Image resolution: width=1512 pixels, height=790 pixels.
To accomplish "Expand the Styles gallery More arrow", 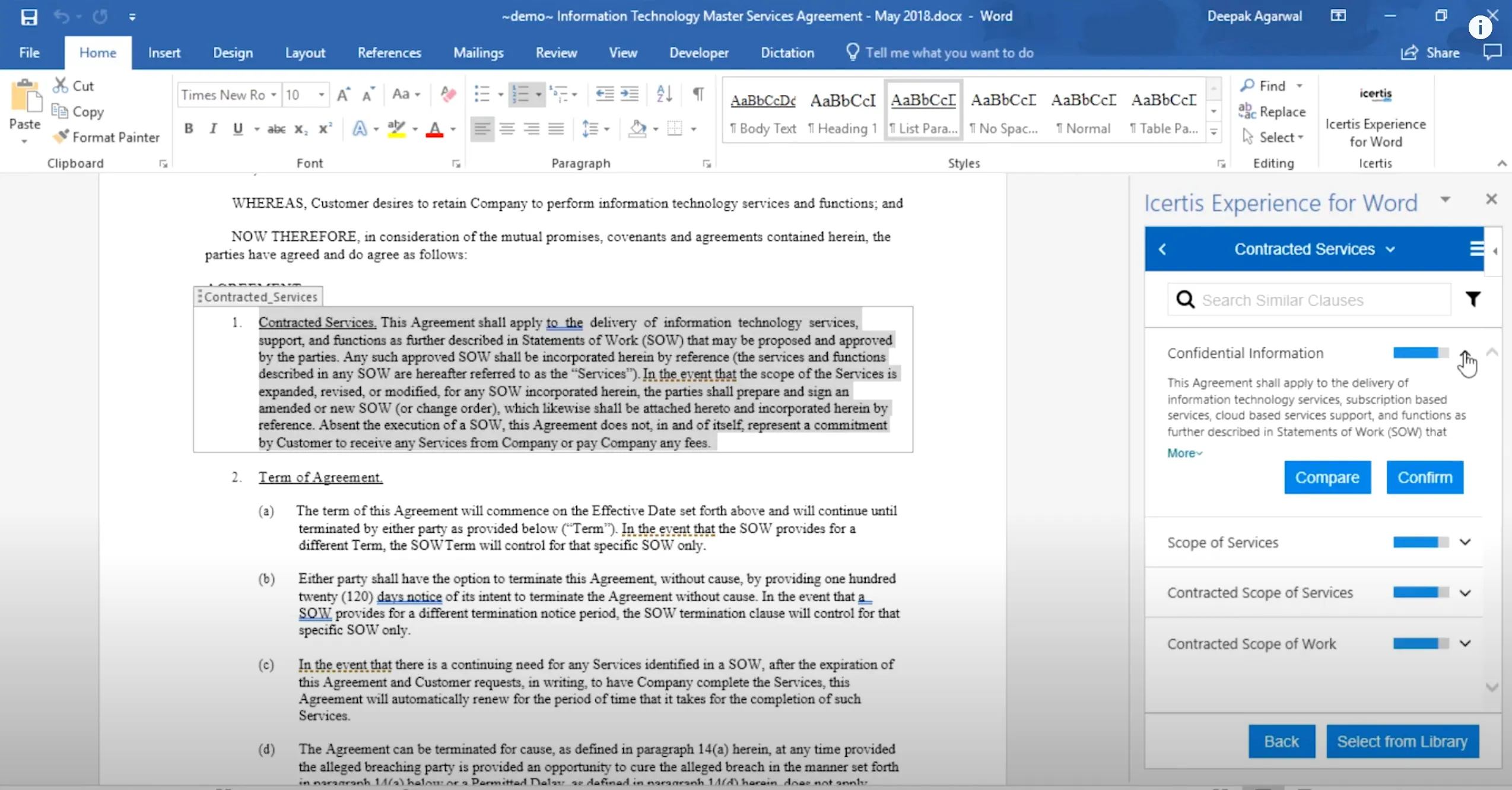I will 1214,132.
